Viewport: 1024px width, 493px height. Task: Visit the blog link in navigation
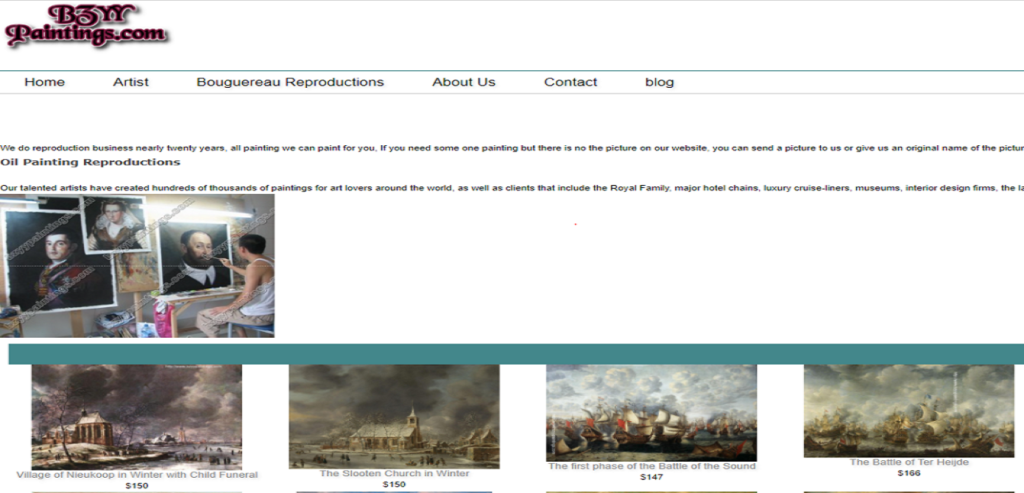click(x=660, y=82)
